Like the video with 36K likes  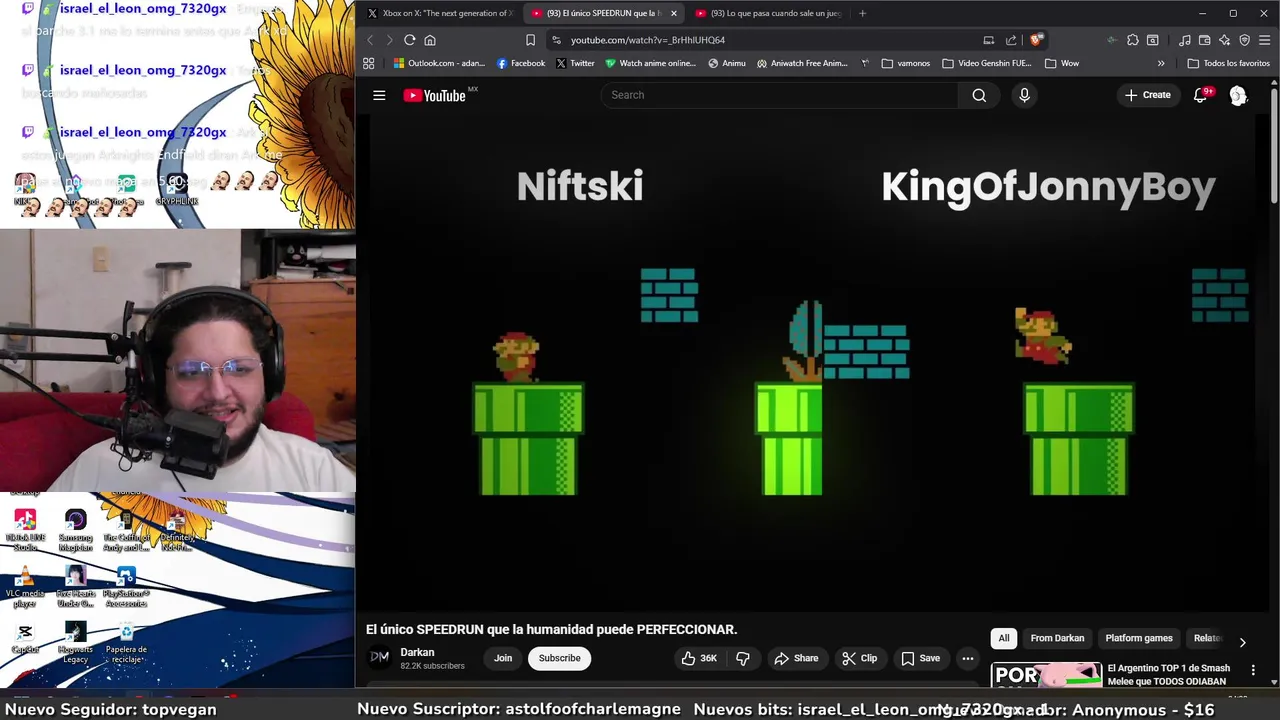click(699, 658)
